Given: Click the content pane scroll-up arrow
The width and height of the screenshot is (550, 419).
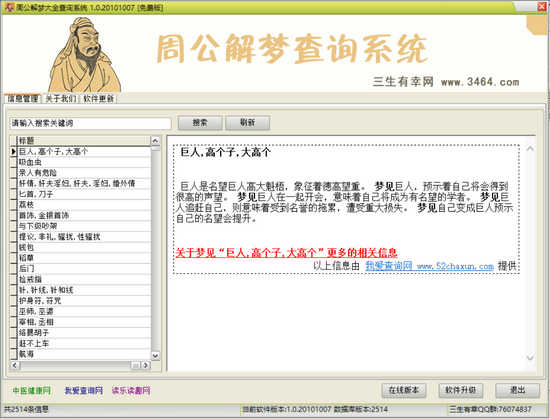Looking at the screenshot, I should [x=530, y=149].
